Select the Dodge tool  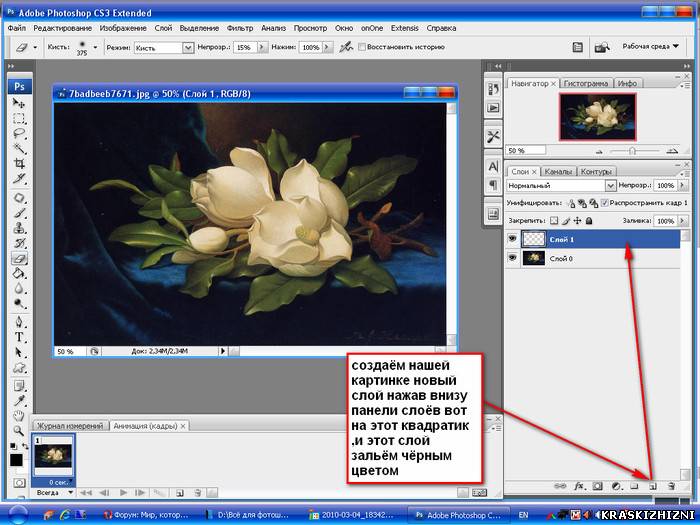tap(19, 304)
